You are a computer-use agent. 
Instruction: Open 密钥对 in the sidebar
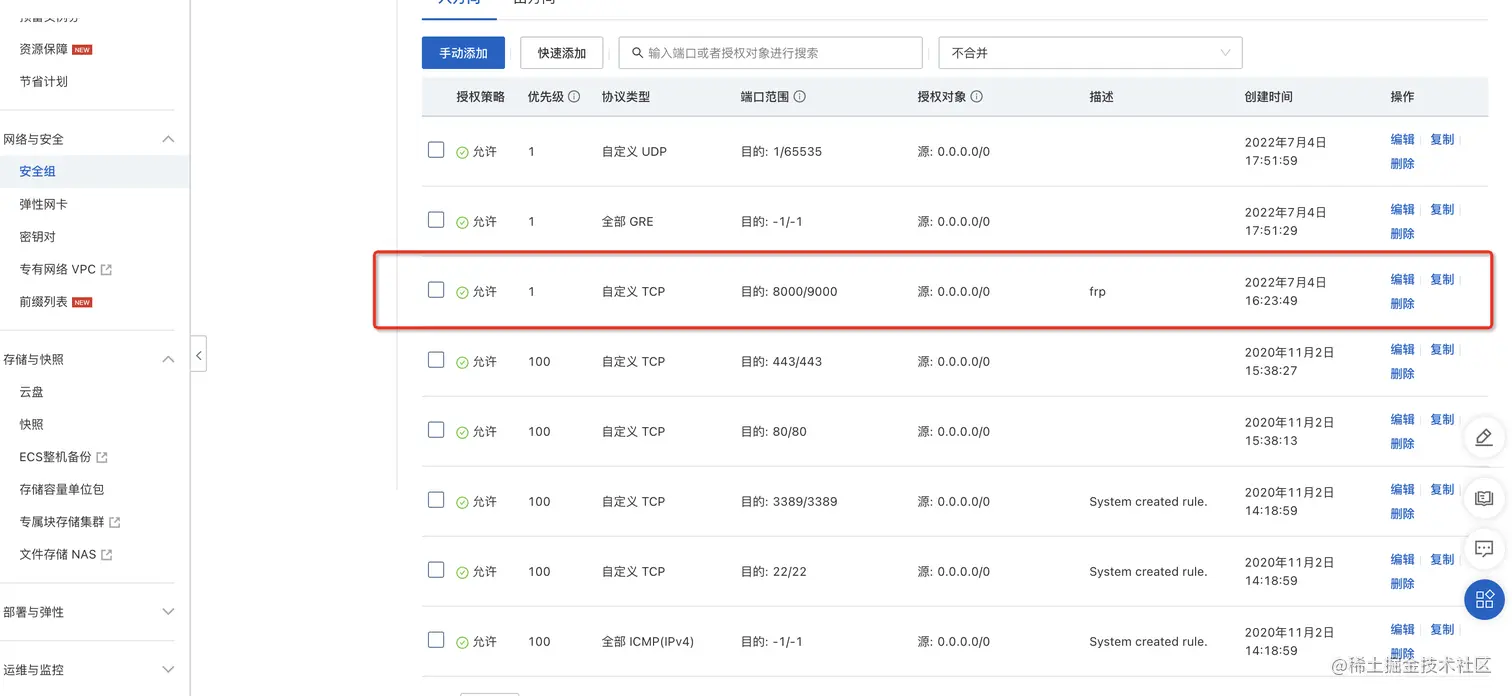[x=38, y=237]
